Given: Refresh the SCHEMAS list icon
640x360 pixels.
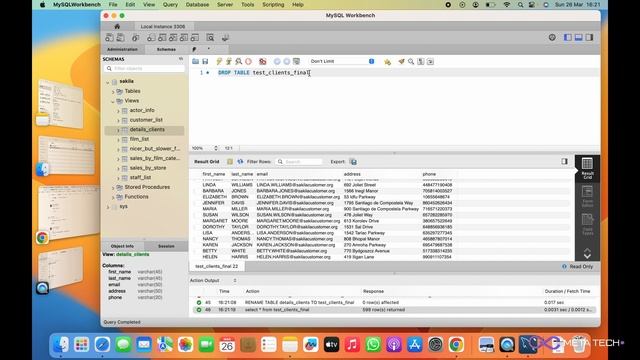Looking at the screenshot, I should click(181, 59).
